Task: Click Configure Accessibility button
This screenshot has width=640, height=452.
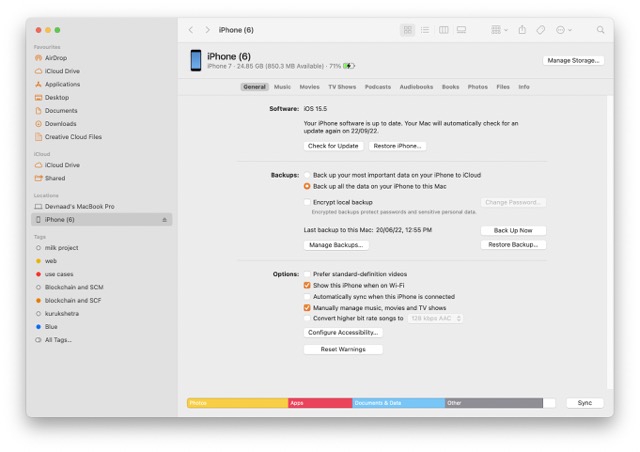Action: (343, 332)
